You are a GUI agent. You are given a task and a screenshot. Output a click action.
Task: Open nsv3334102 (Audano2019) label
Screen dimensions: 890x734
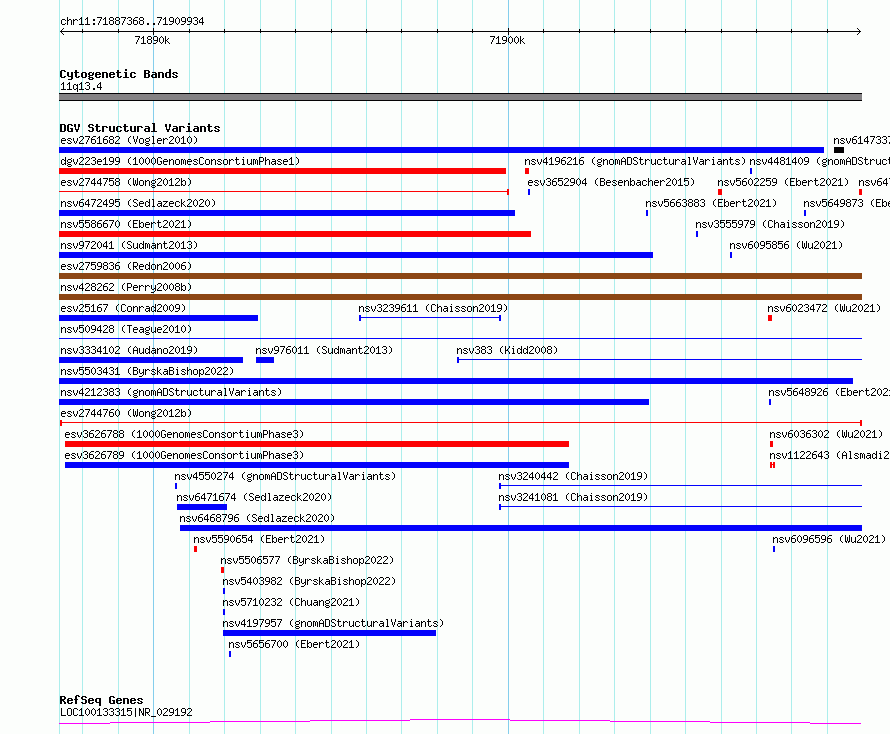[x=129, y=350]
